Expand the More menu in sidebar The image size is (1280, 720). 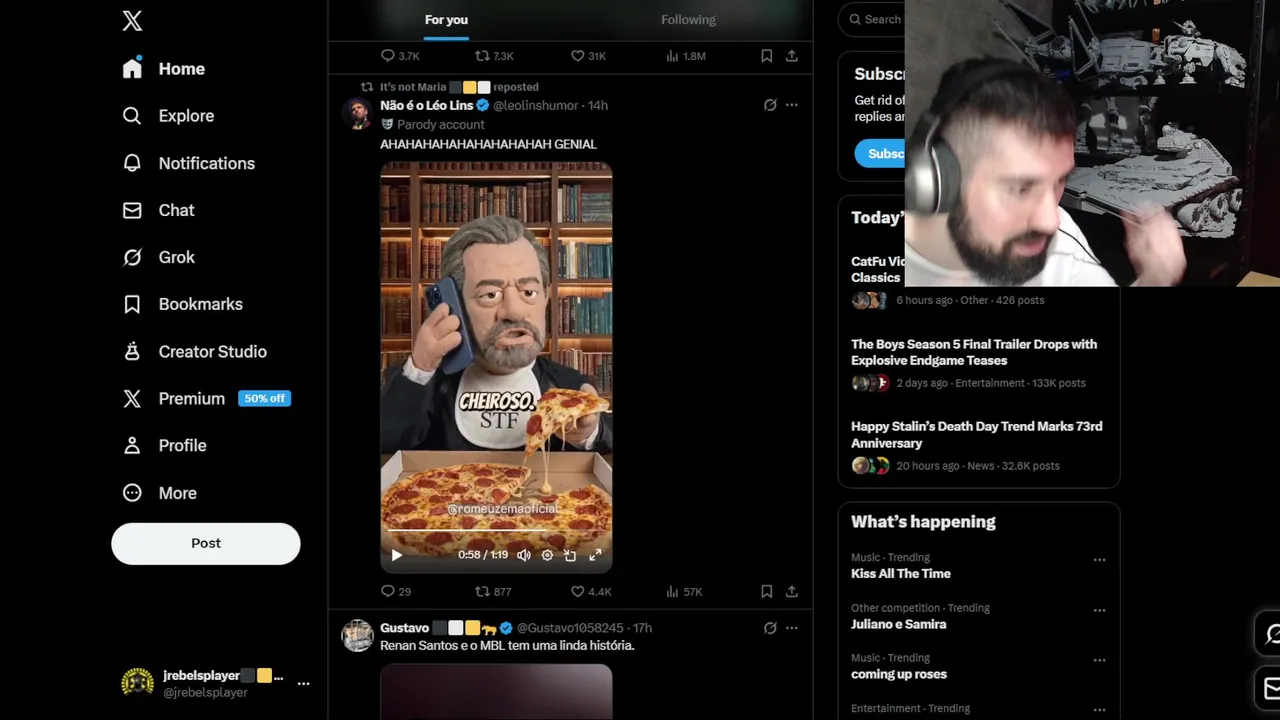[x=159, y=493]
